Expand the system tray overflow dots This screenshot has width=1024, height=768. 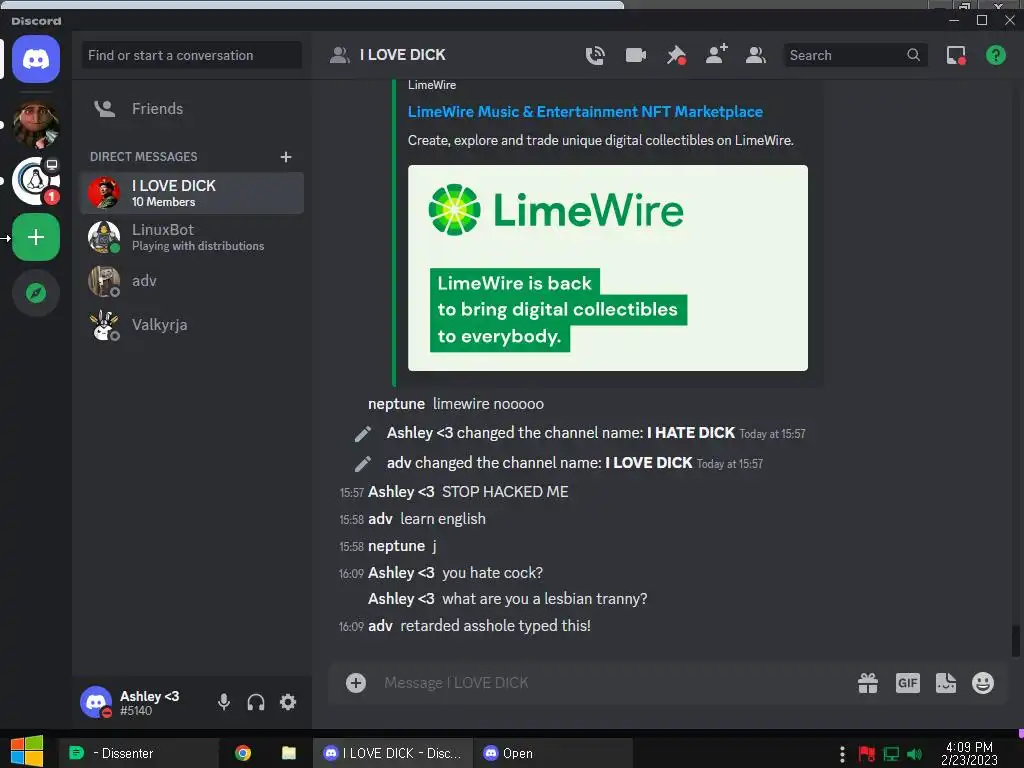pyautogui.click(x=842, y=754)
